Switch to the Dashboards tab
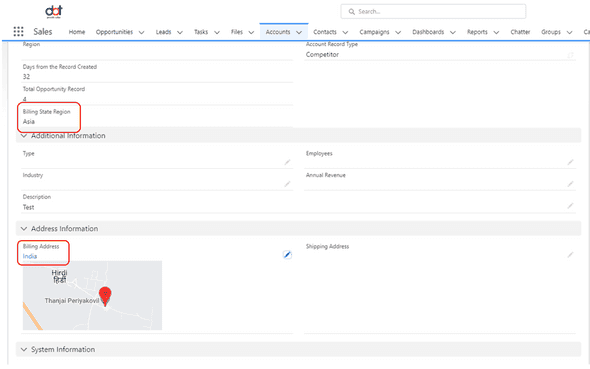 (428, 32)
